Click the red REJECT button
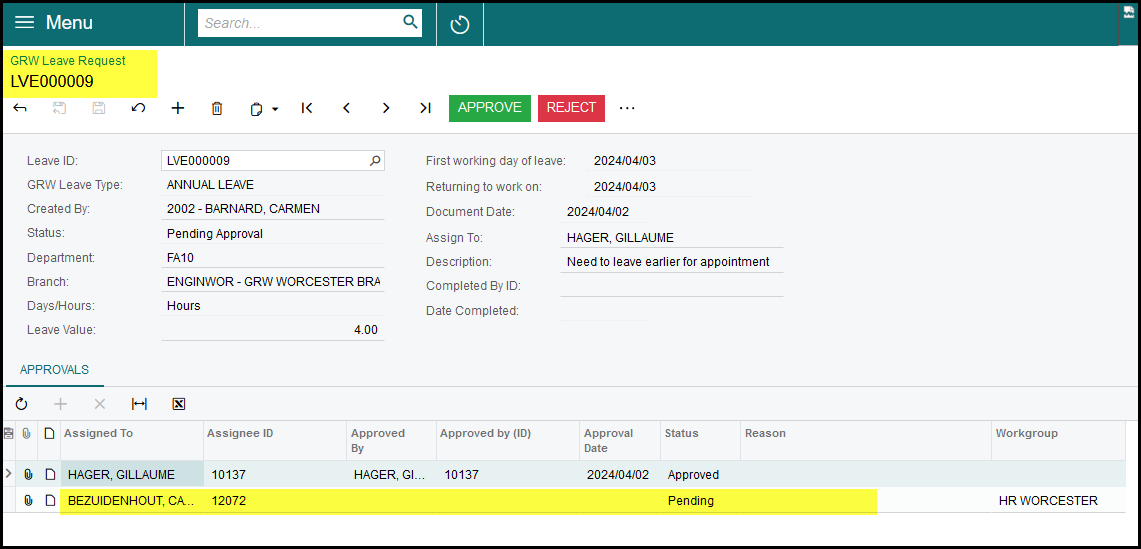This screenshot has width=1141, height=549. 571,108
